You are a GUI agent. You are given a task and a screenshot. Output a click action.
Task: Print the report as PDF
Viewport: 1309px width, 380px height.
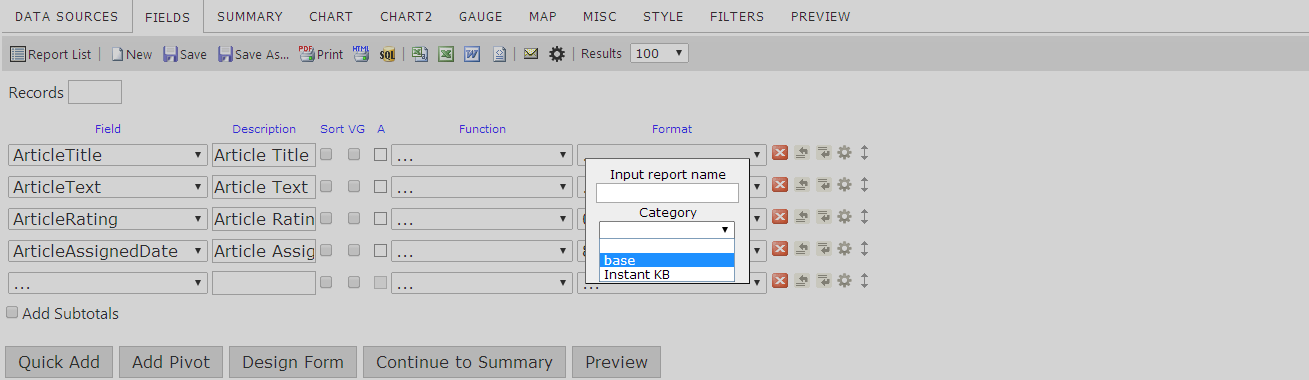pos(321,54)
